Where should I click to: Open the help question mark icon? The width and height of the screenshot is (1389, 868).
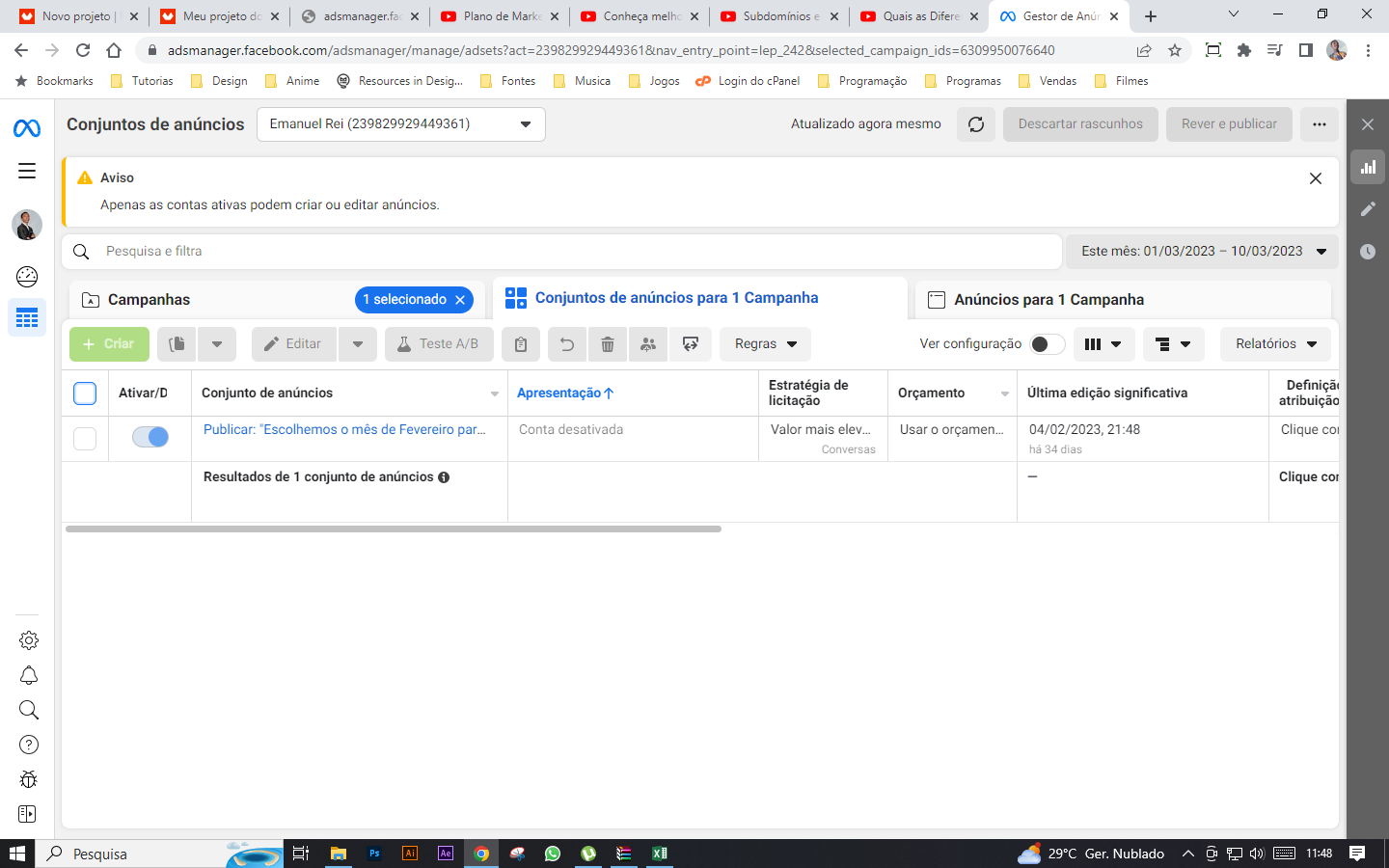[x=29, y=745]
